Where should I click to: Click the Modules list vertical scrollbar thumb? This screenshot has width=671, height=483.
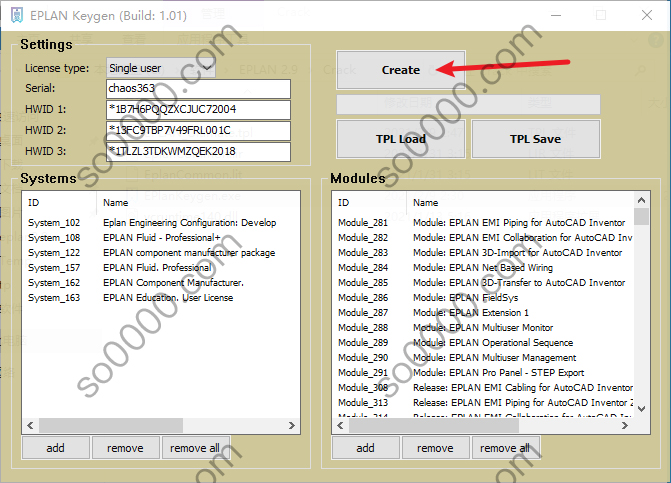(x=641, y=216)
